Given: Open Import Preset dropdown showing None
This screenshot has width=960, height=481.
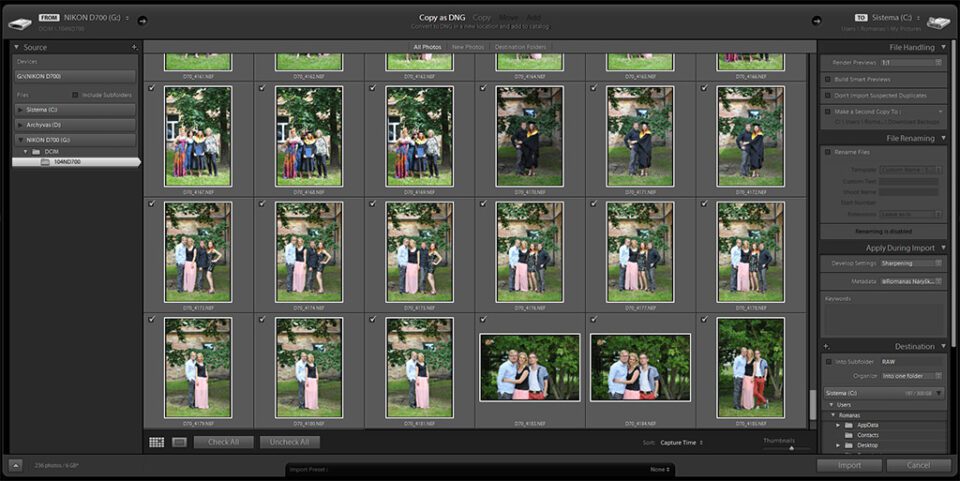Looking at the screenshot, I should 660,469.
